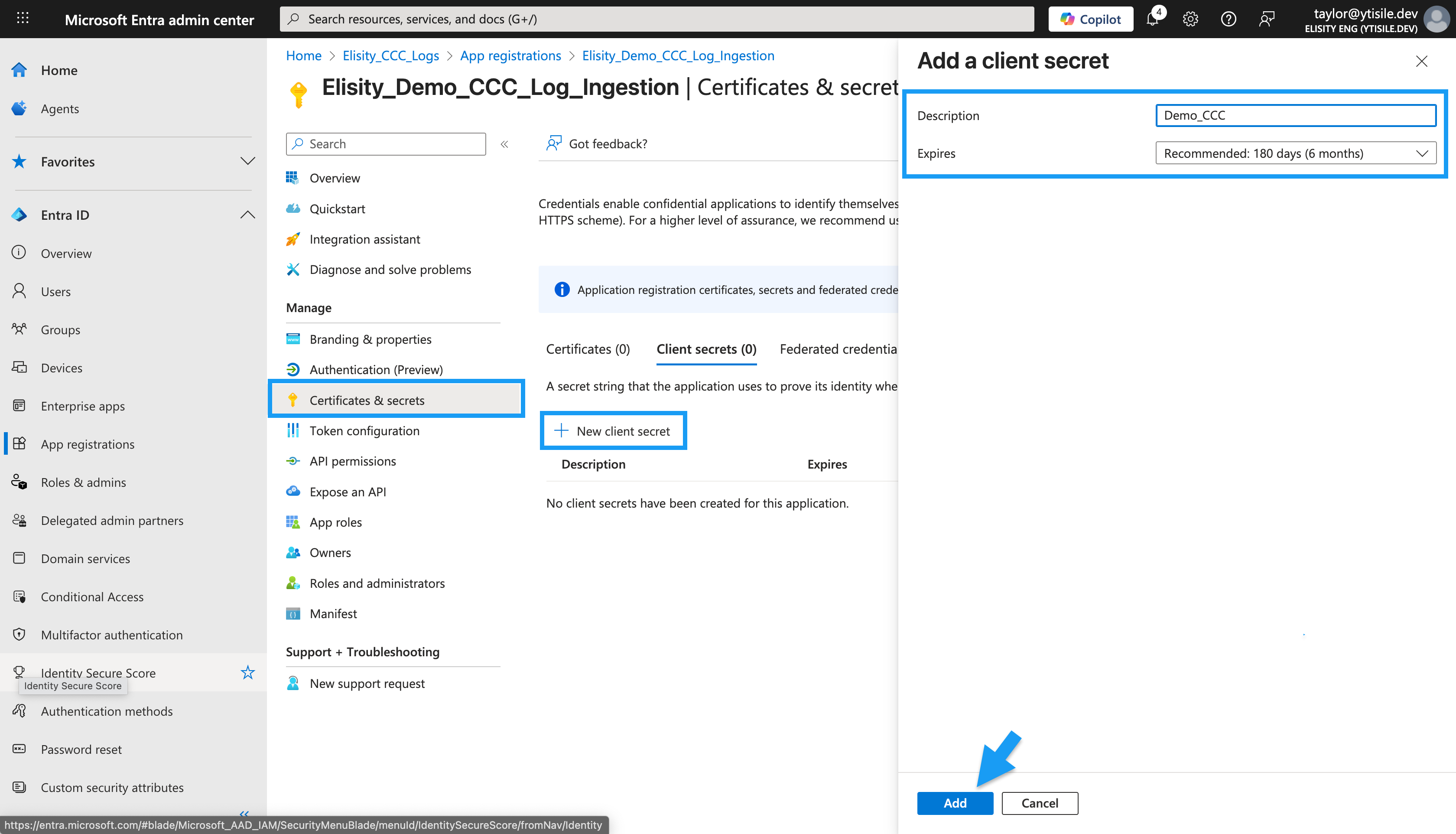Click the Groups people icon

point(19,329)
